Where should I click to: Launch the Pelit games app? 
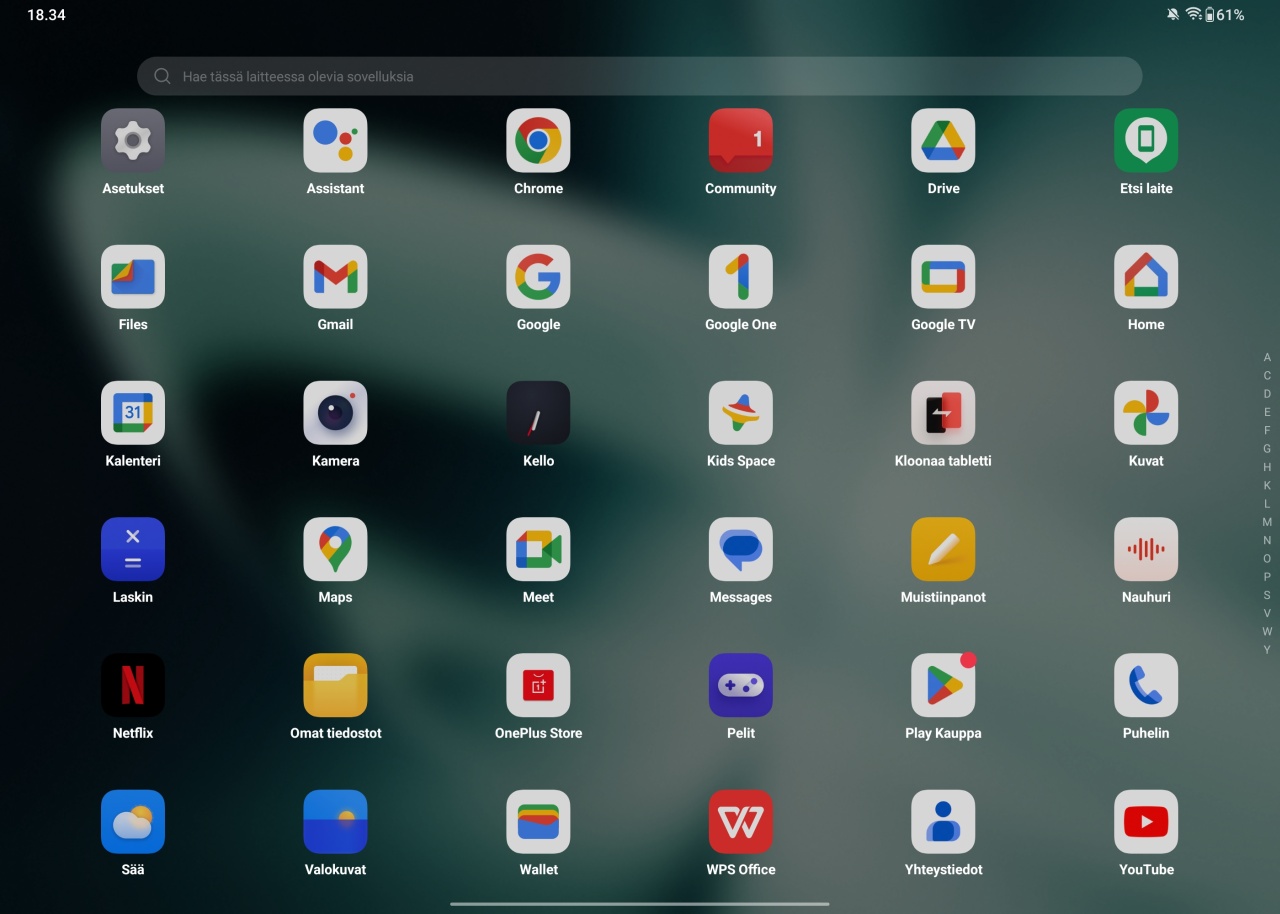[741, 685]
